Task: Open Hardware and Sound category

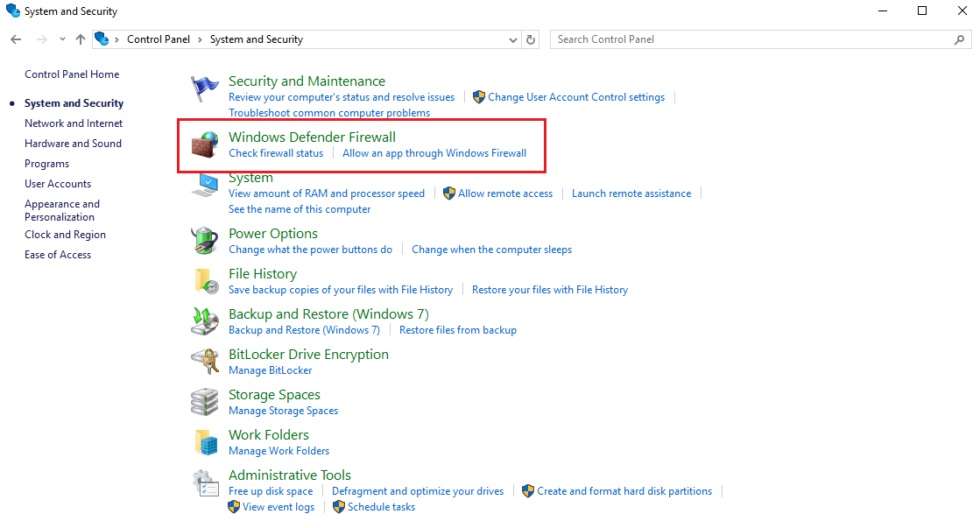Action: pos(73,143)
